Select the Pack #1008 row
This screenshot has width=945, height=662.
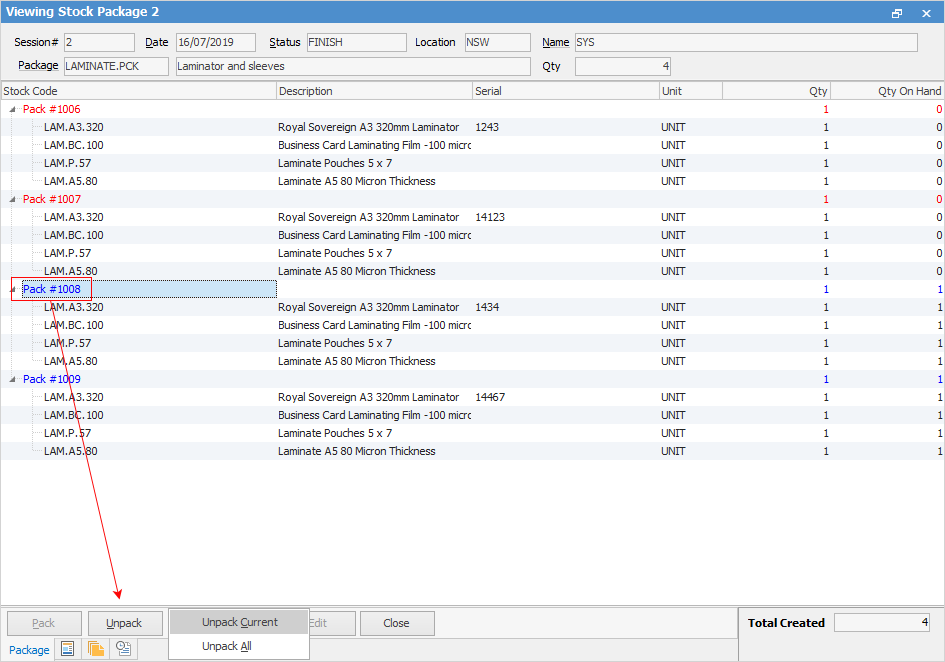click(52, 289)
